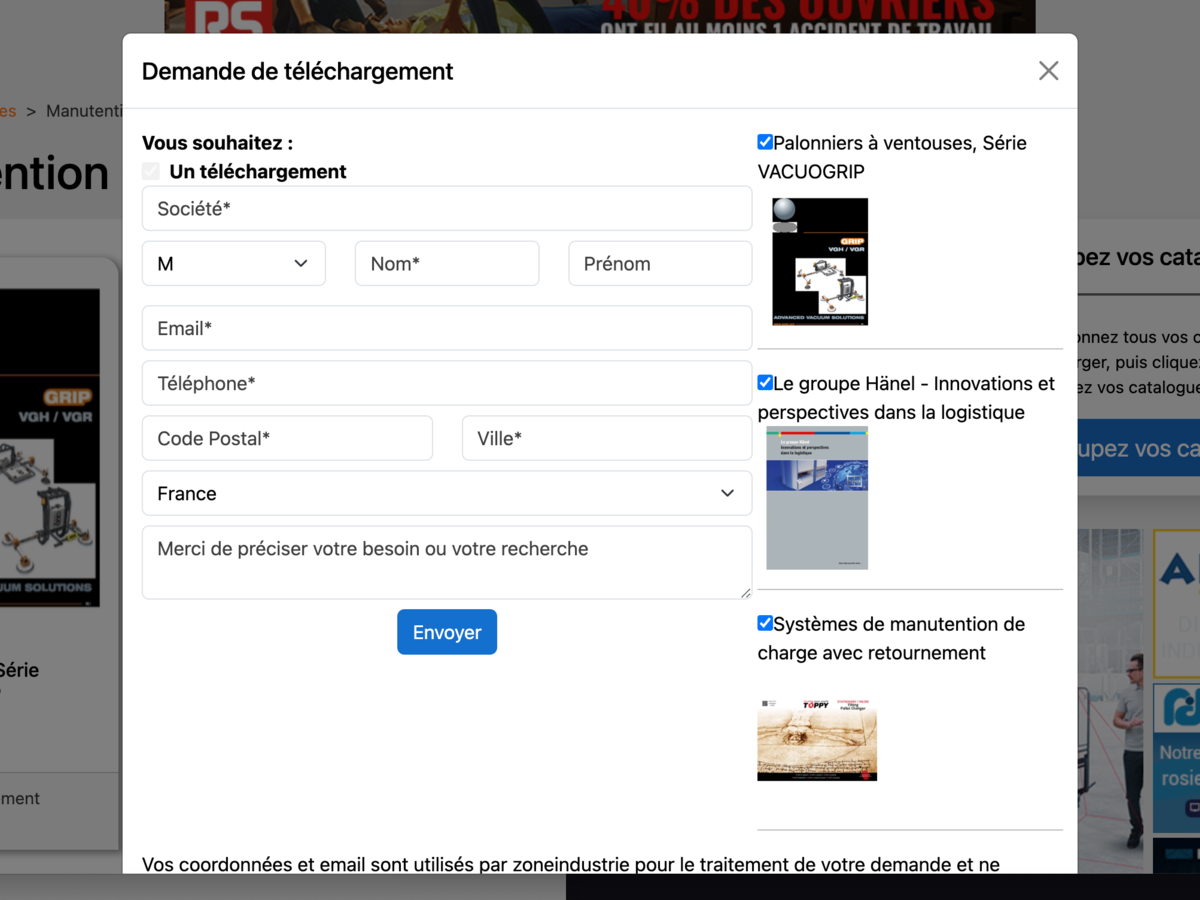The height and width of the screenshot is (900, 1200).
Task: Toggle the Un téléchargement checkbox
Action: point(150,170)
